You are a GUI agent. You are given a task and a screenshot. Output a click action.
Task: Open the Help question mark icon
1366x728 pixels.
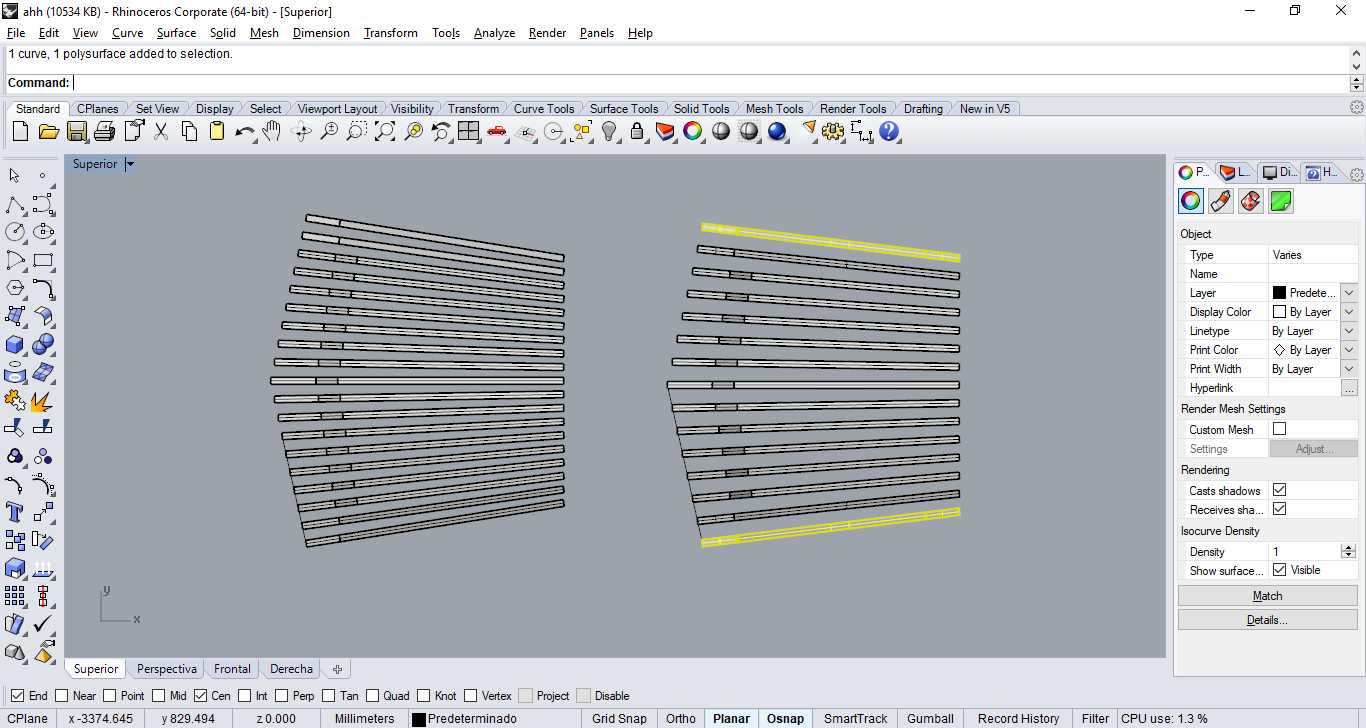(x=889, y=131)
